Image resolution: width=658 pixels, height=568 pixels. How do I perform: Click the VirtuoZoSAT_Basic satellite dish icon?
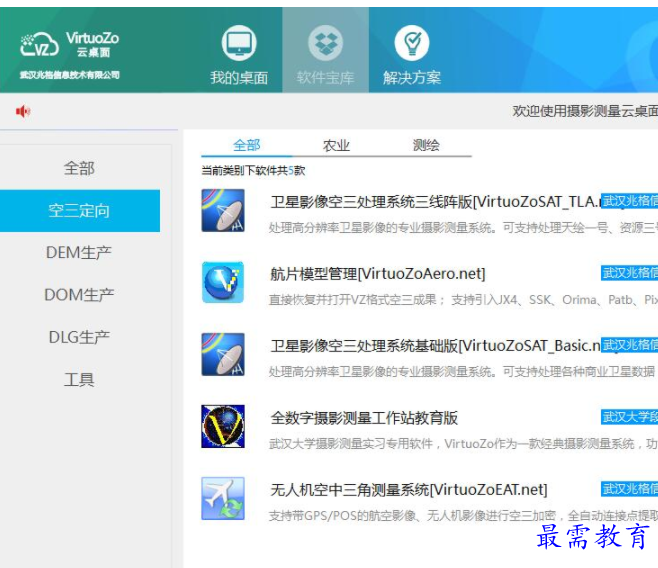click(x=223, y=354)
